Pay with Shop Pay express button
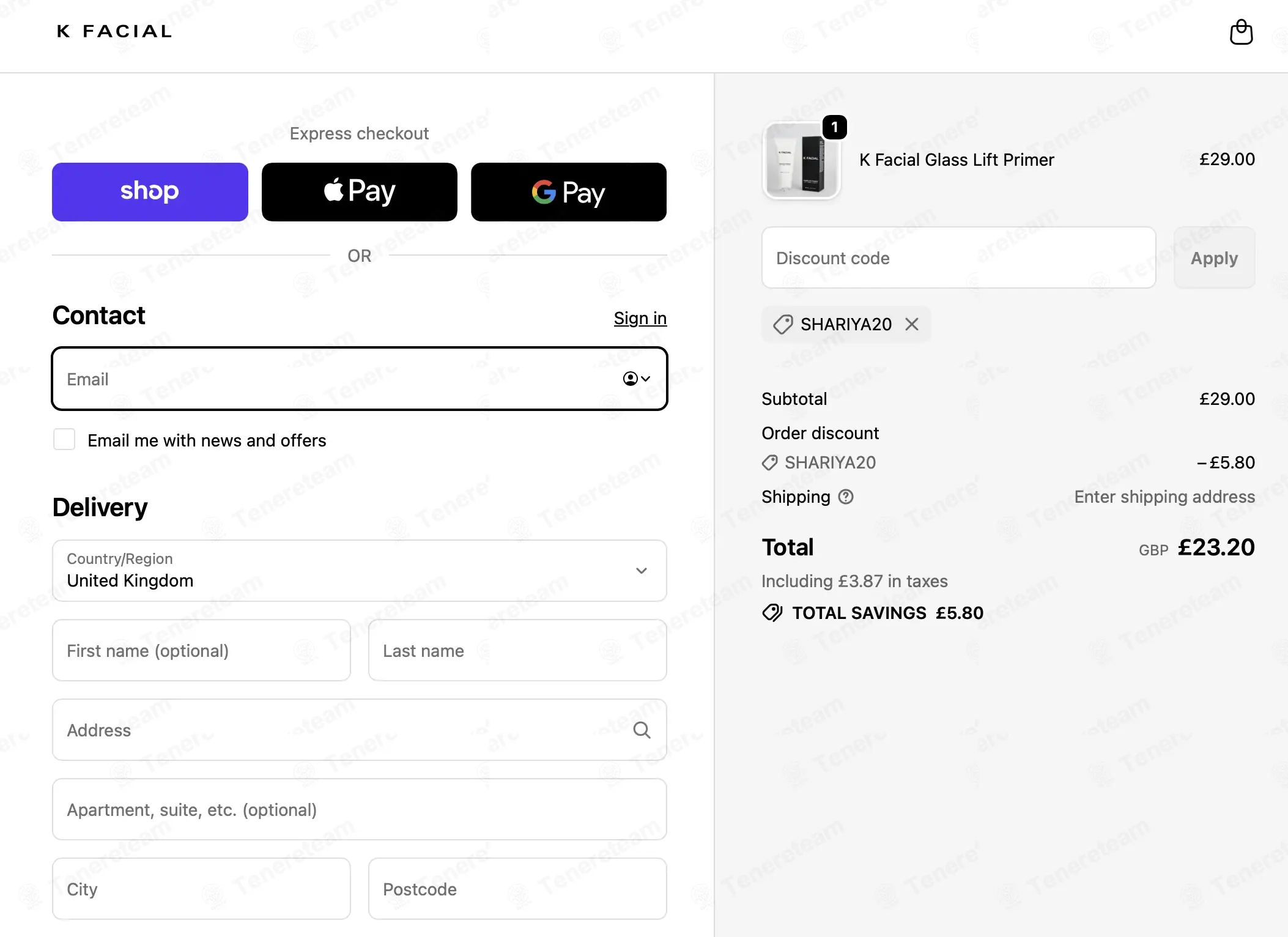This screenshot has height=937, width=1288. pyautogui.click(x=150, y=191)
